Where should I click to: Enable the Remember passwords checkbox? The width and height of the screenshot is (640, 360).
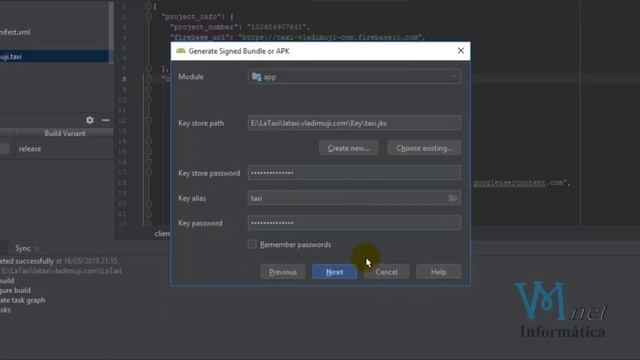pos(252,244)
